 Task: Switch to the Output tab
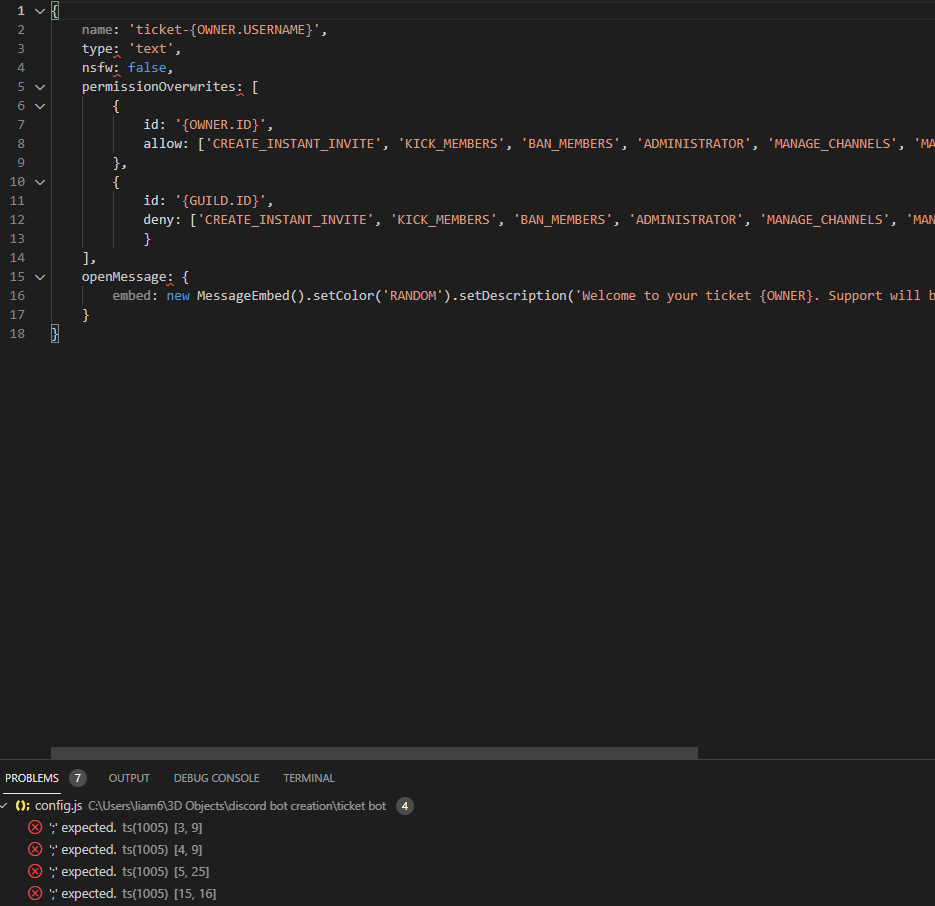pos(128,777)
